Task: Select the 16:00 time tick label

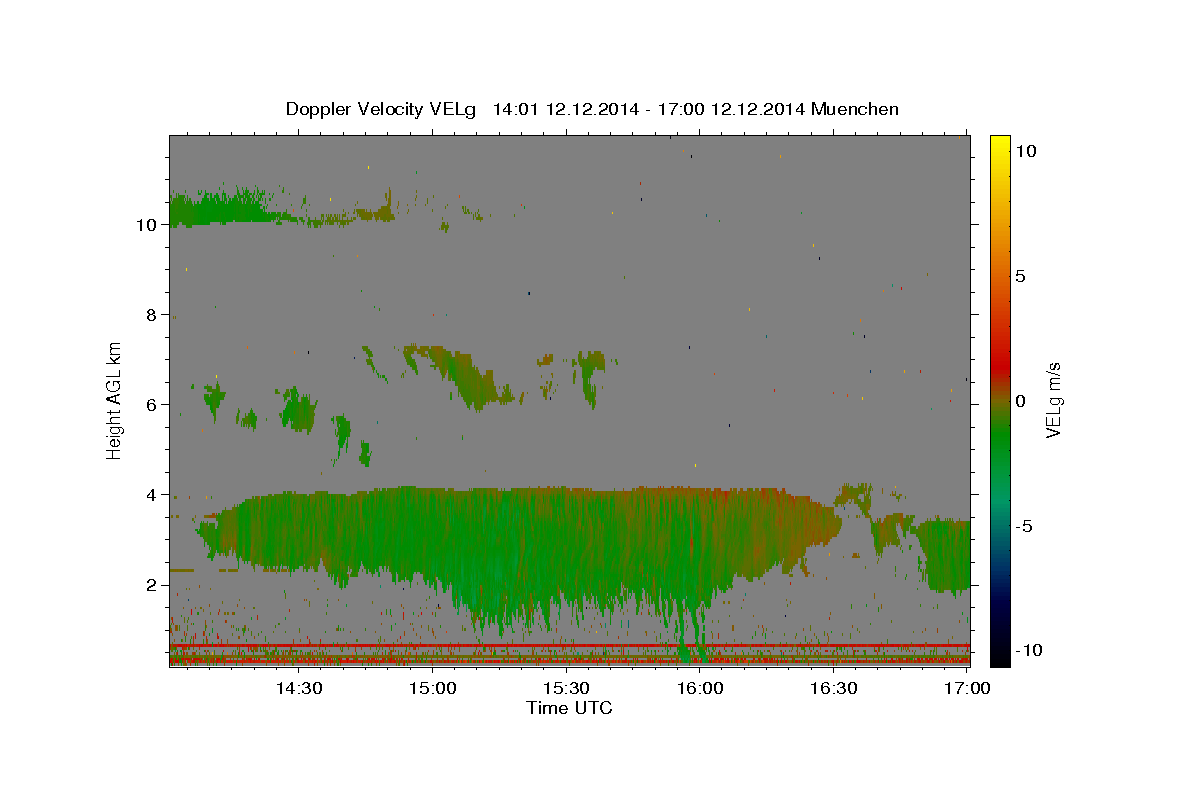Action: [x=700, y=688]
